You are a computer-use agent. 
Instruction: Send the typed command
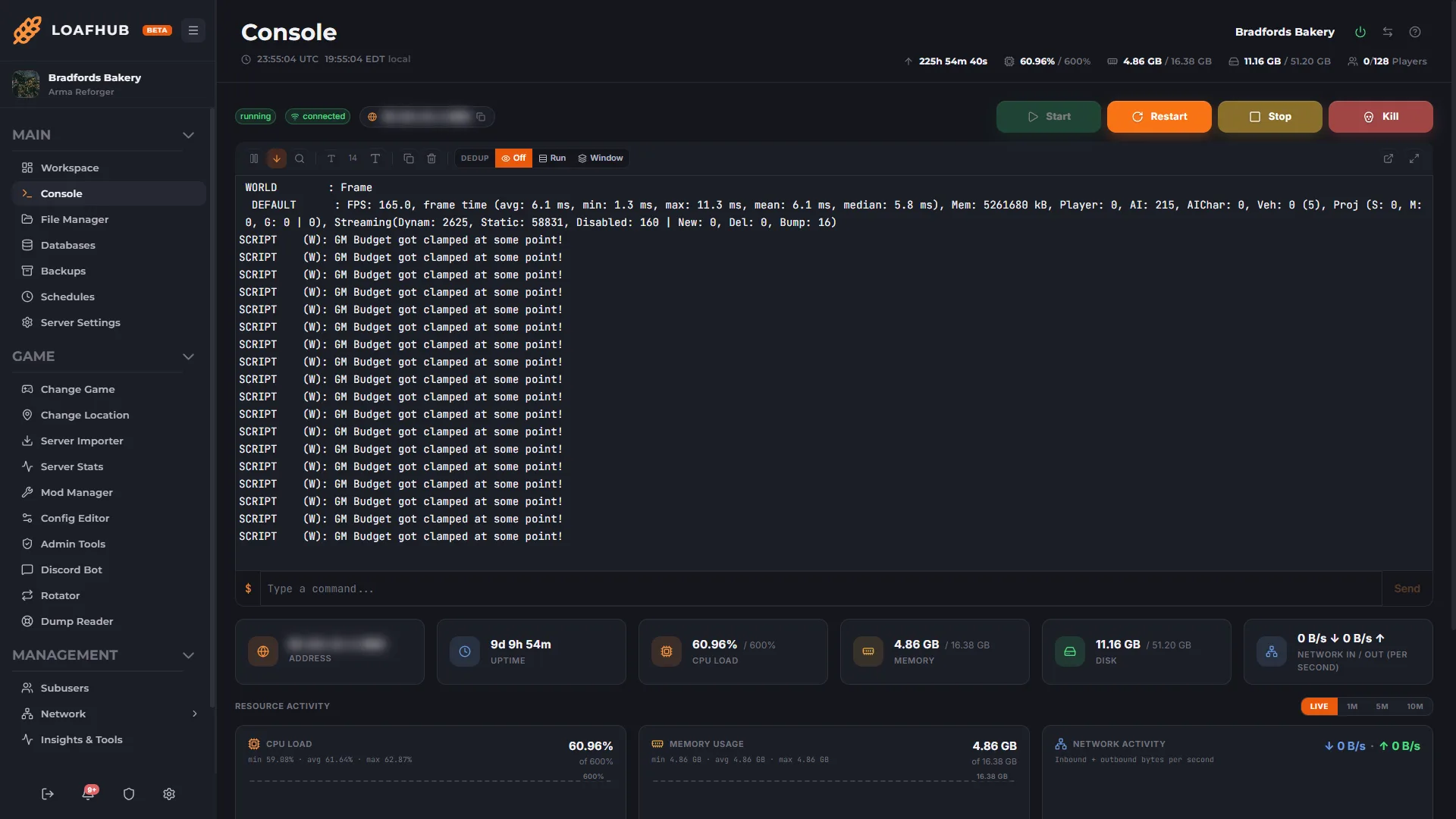[1407, 588]
